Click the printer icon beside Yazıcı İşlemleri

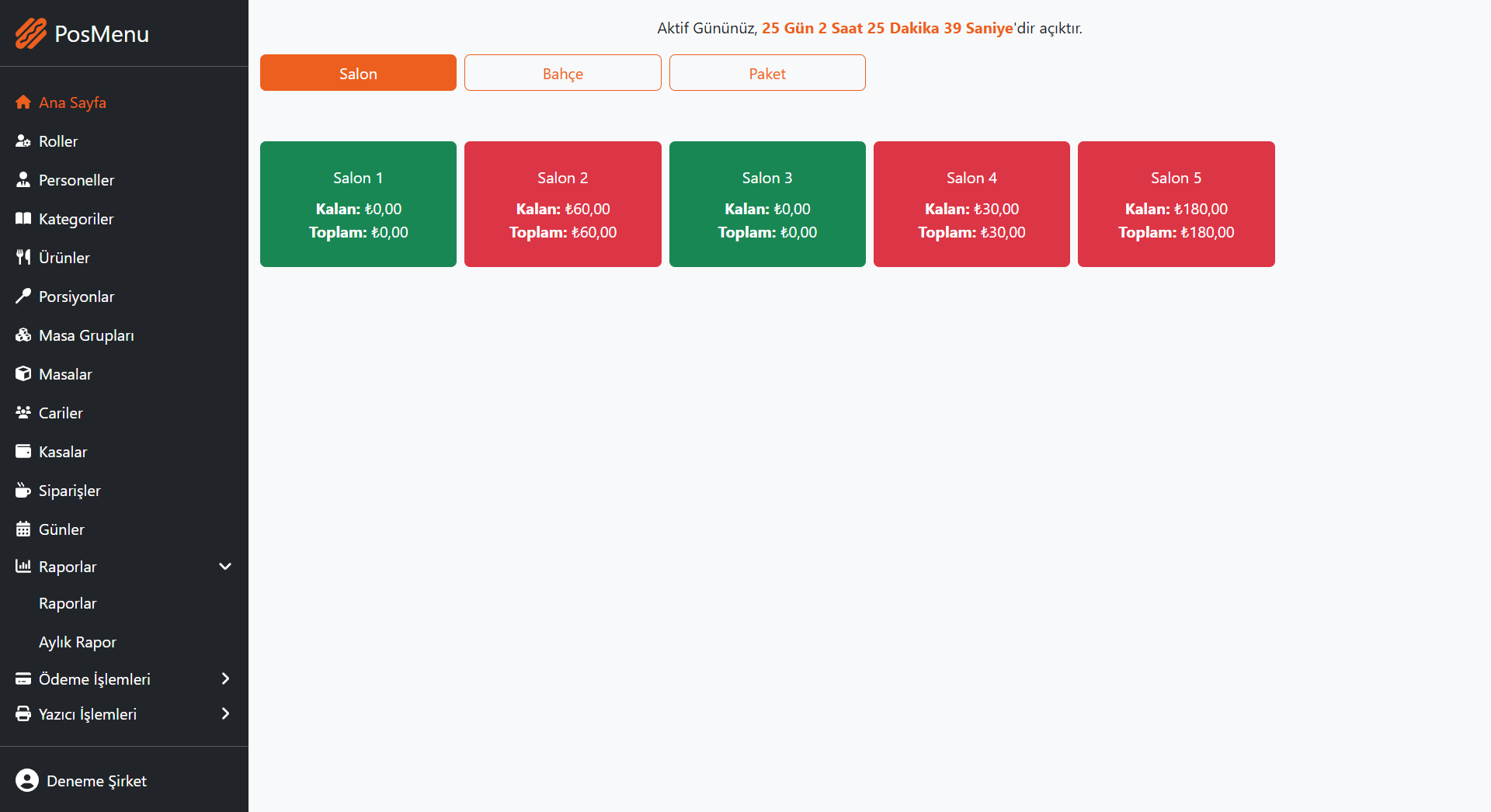point(23,714)
